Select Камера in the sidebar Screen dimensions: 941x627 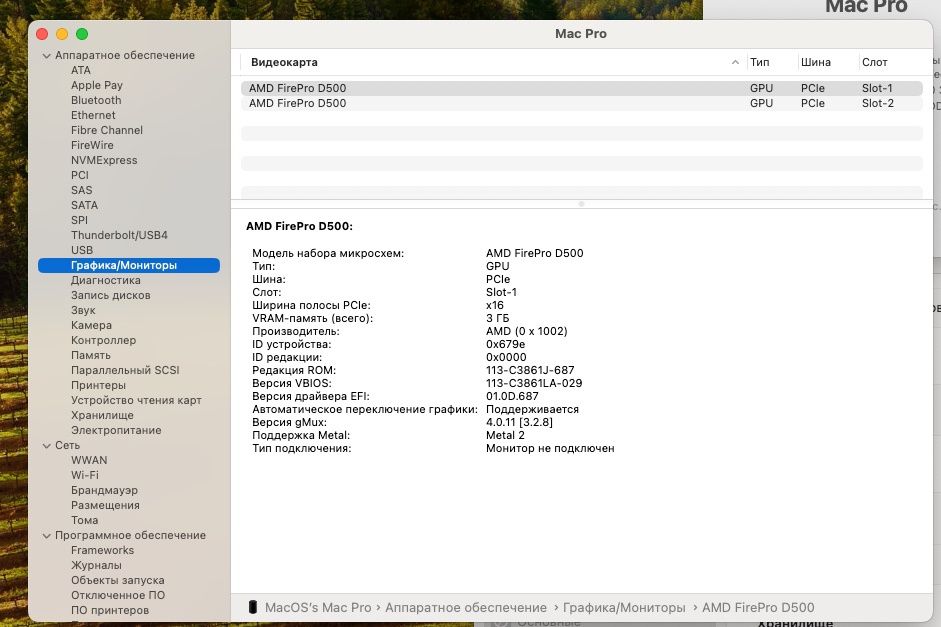tap(91, 325)
